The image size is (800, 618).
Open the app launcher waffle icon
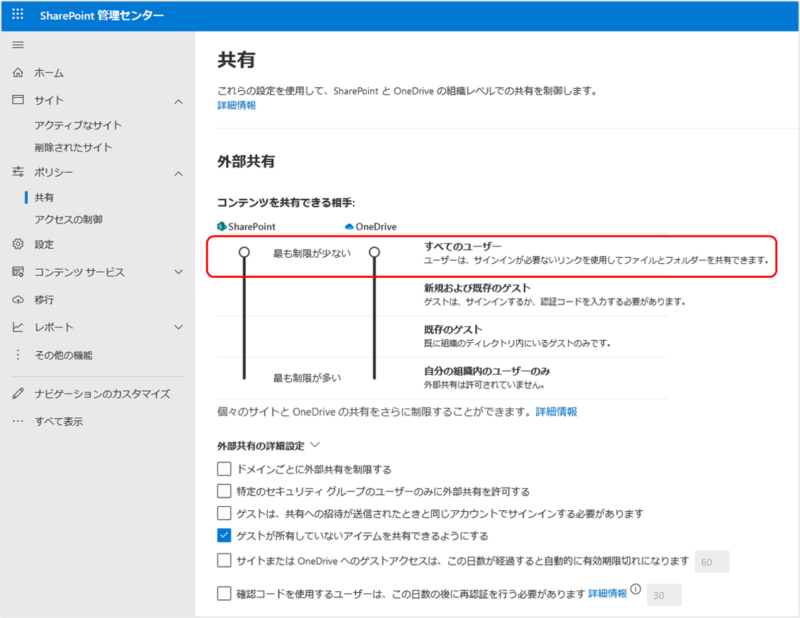[18, 16]
